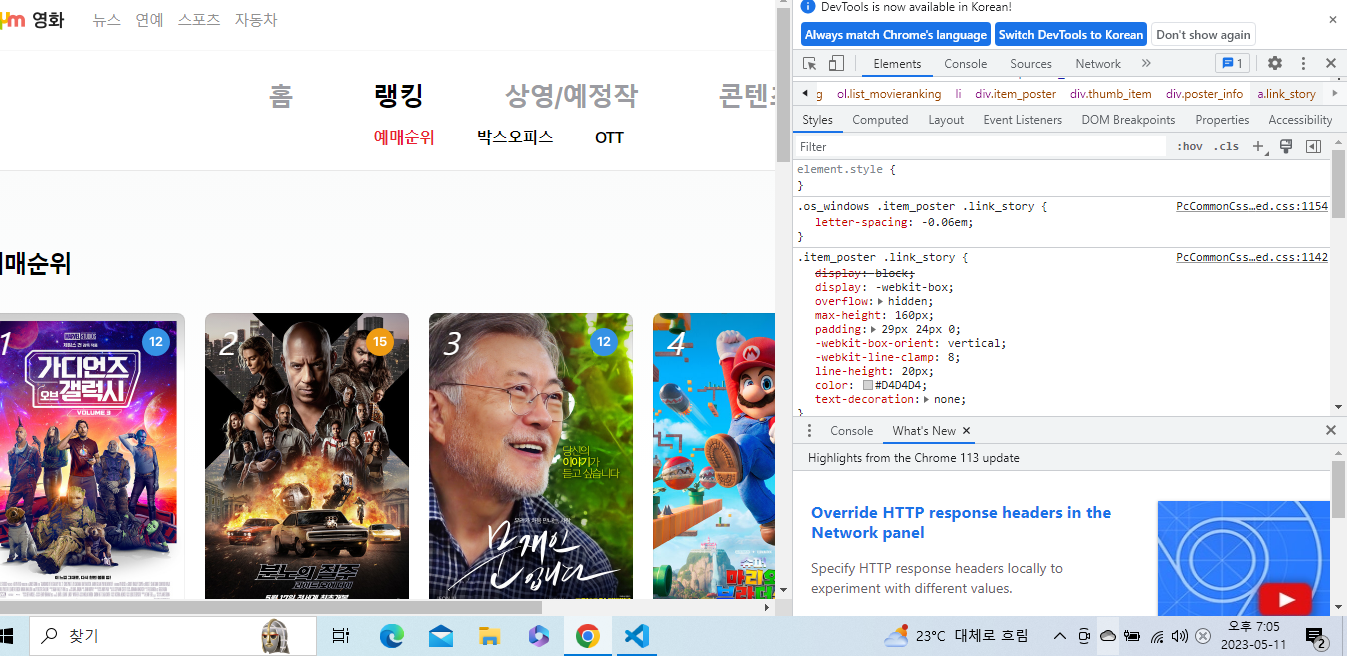Viewport: 1347px width, 656px height.
Task: Open PcCommonCss source link at line 1142
Action: tap(1252, 257)
